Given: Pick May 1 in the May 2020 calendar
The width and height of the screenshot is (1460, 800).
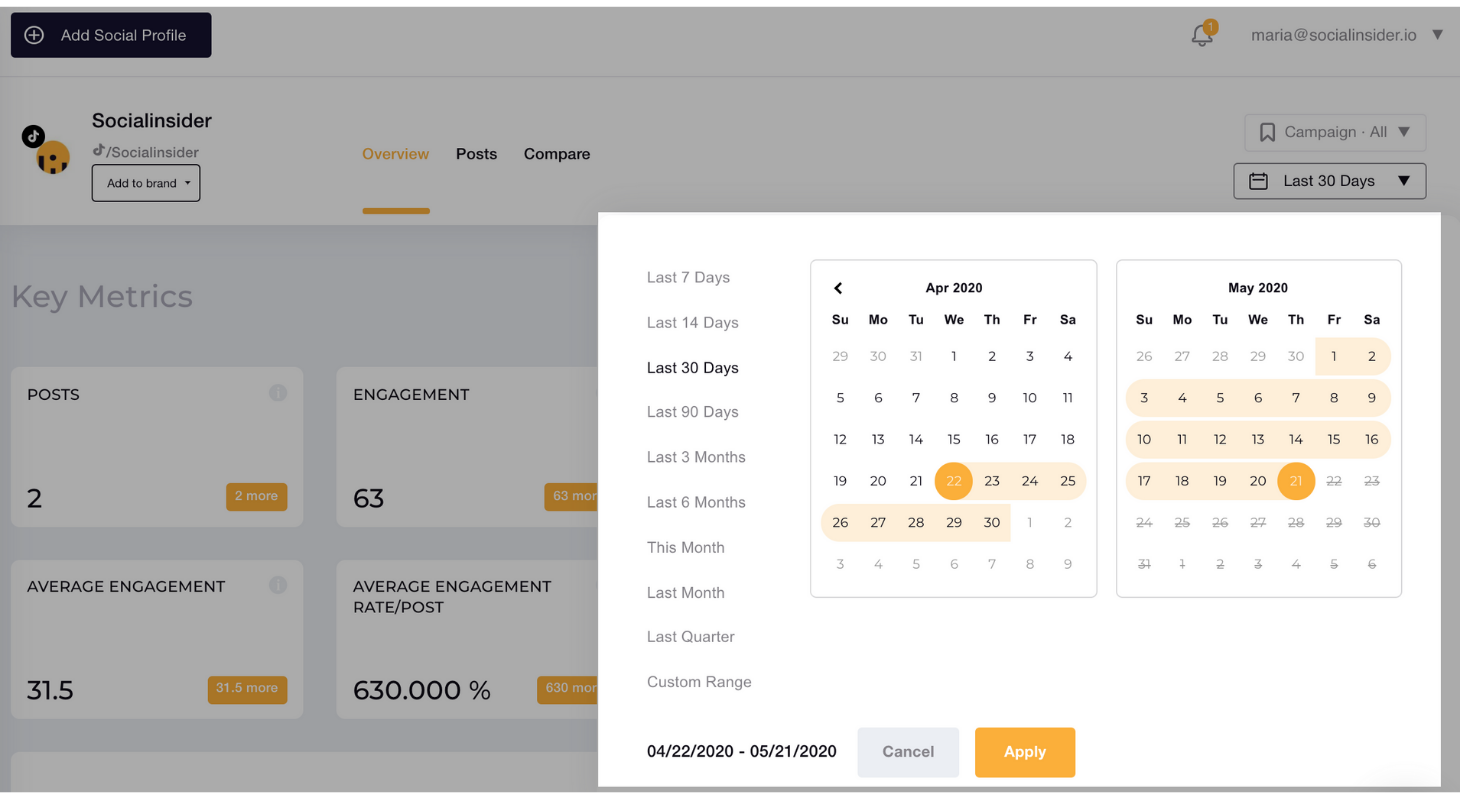Looking at the screenshot, I should point(1334,356).
